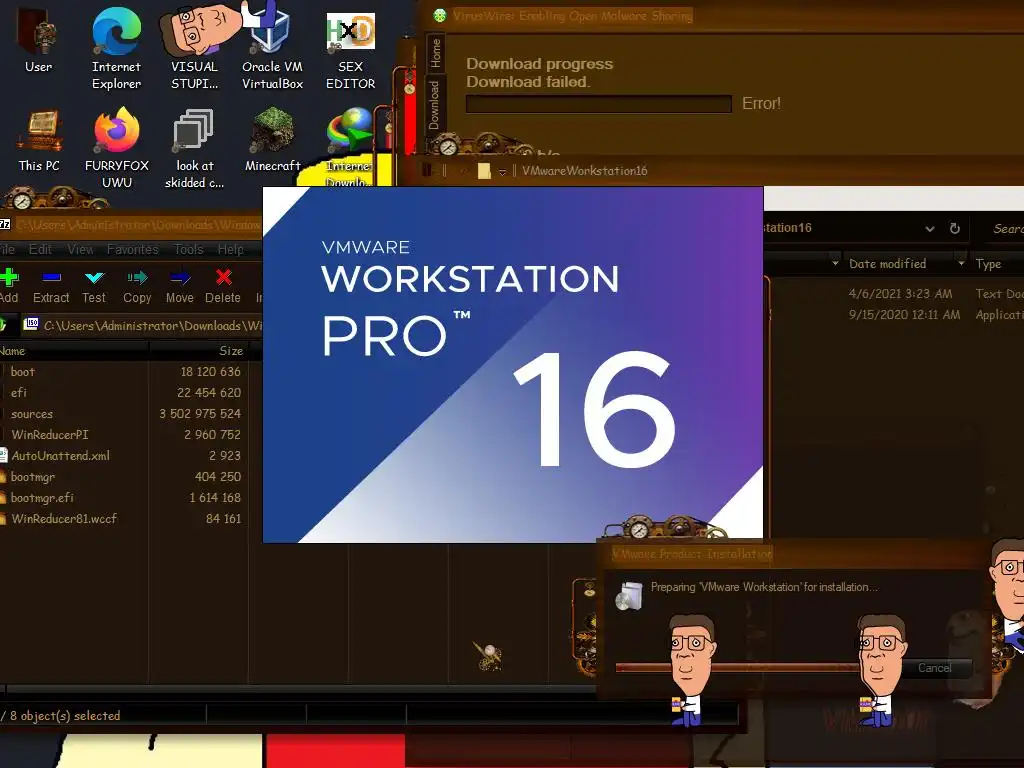The width and height of the screenshot is (1024, 768).
Task: Click the Move button in 7-Zip toolbar
Action: click(180, 286)
